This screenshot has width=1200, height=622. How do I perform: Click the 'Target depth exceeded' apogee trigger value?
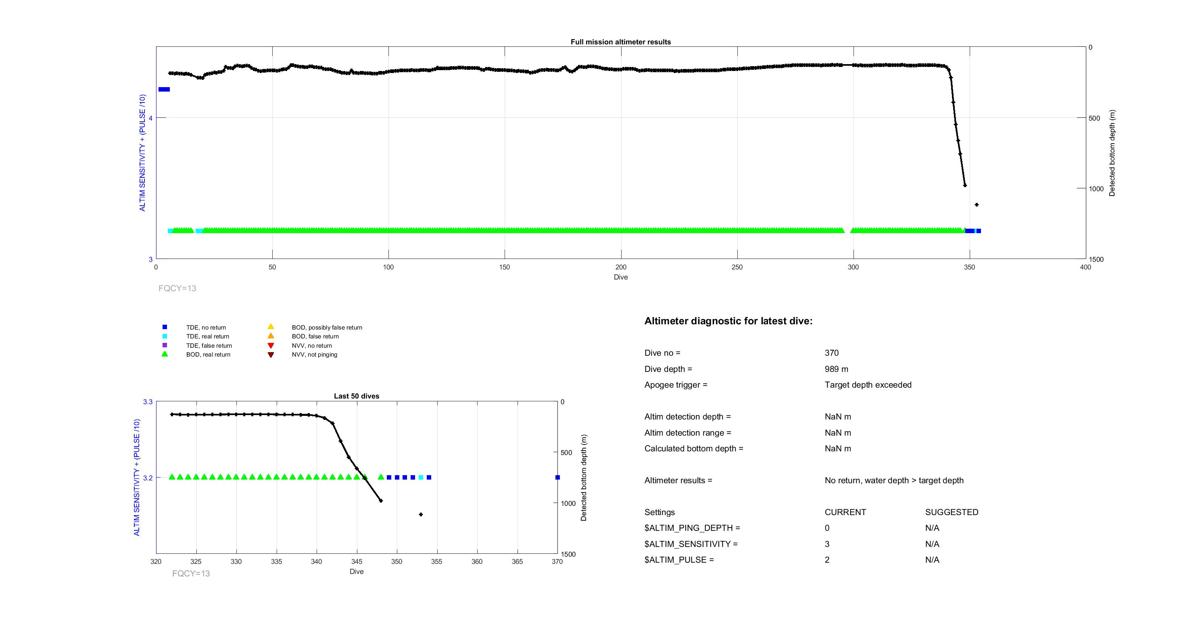(x=868, y=385)
